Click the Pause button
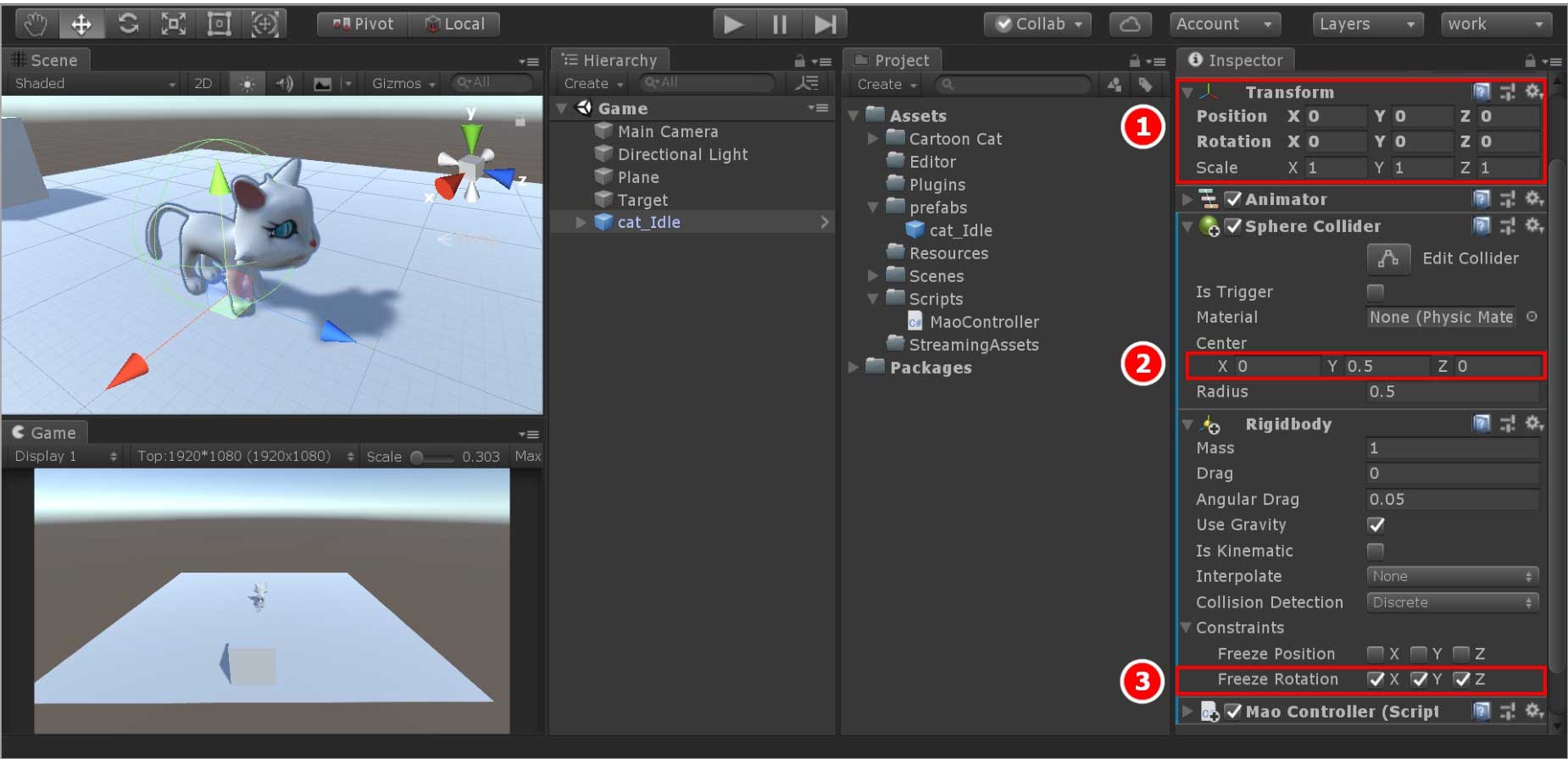 pyautogui.click(x=779, y=24)
